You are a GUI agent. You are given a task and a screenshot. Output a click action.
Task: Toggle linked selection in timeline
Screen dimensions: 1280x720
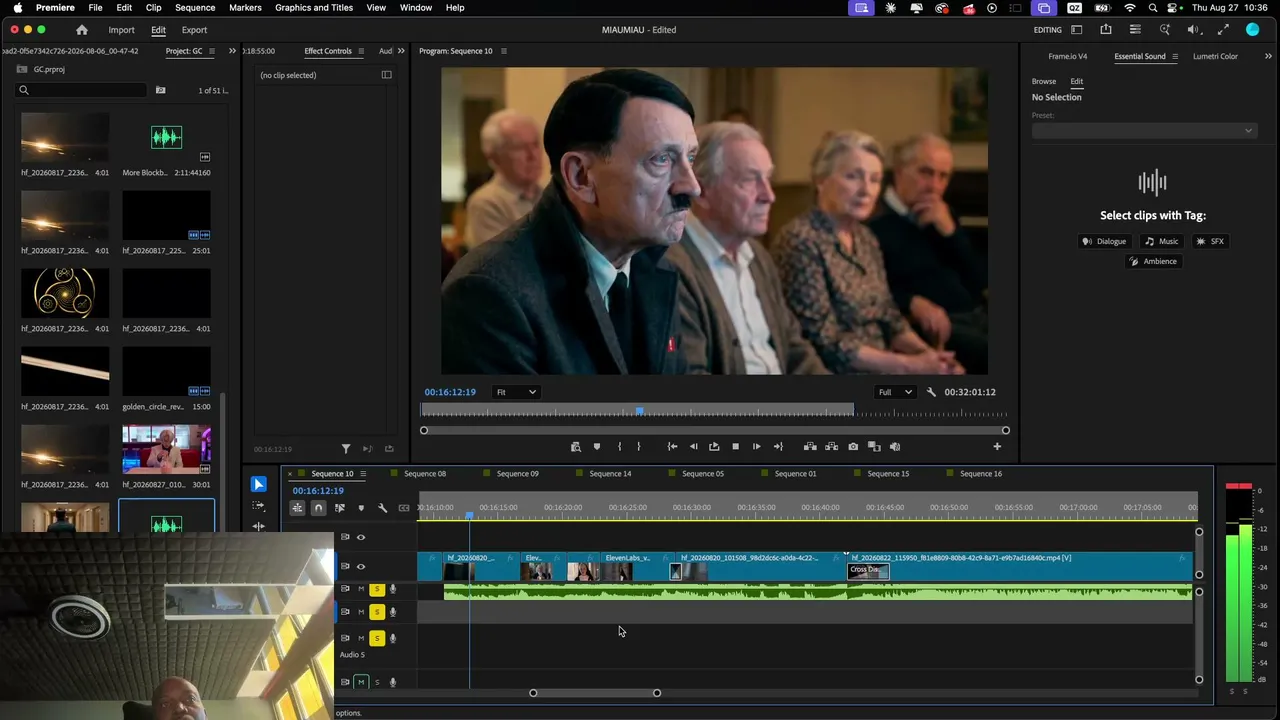pos(340,508)
